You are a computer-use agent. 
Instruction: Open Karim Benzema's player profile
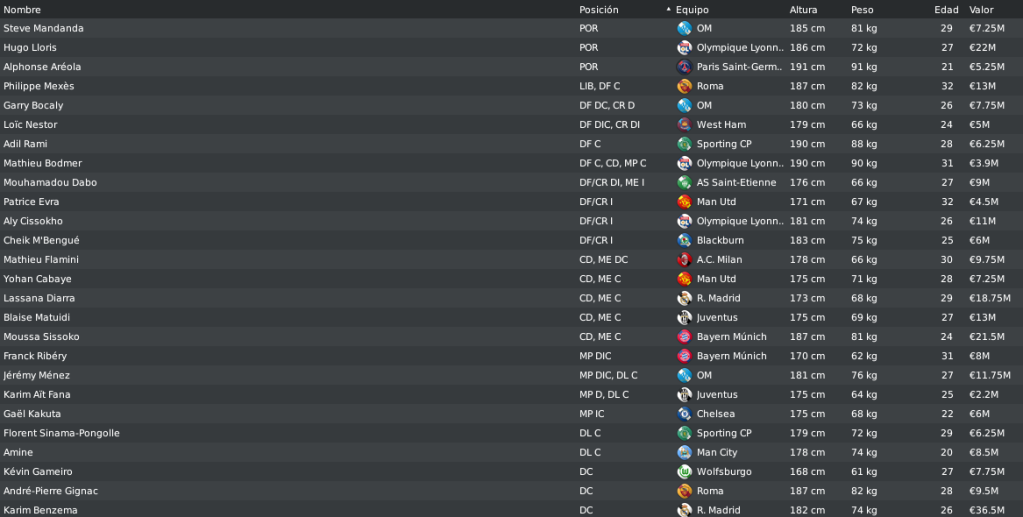[40, 510]
